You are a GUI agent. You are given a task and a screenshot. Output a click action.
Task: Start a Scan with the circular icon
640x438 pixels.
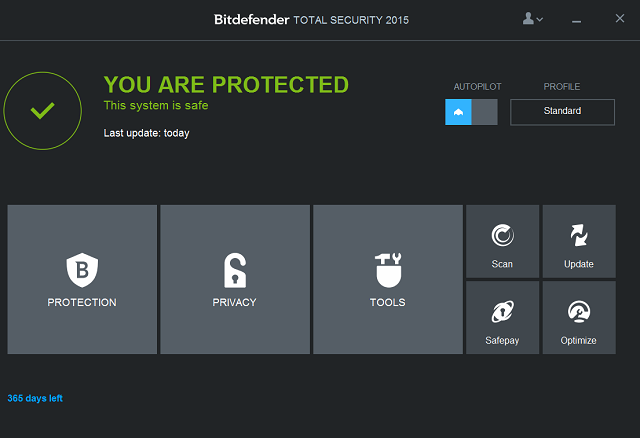(502, 235)
